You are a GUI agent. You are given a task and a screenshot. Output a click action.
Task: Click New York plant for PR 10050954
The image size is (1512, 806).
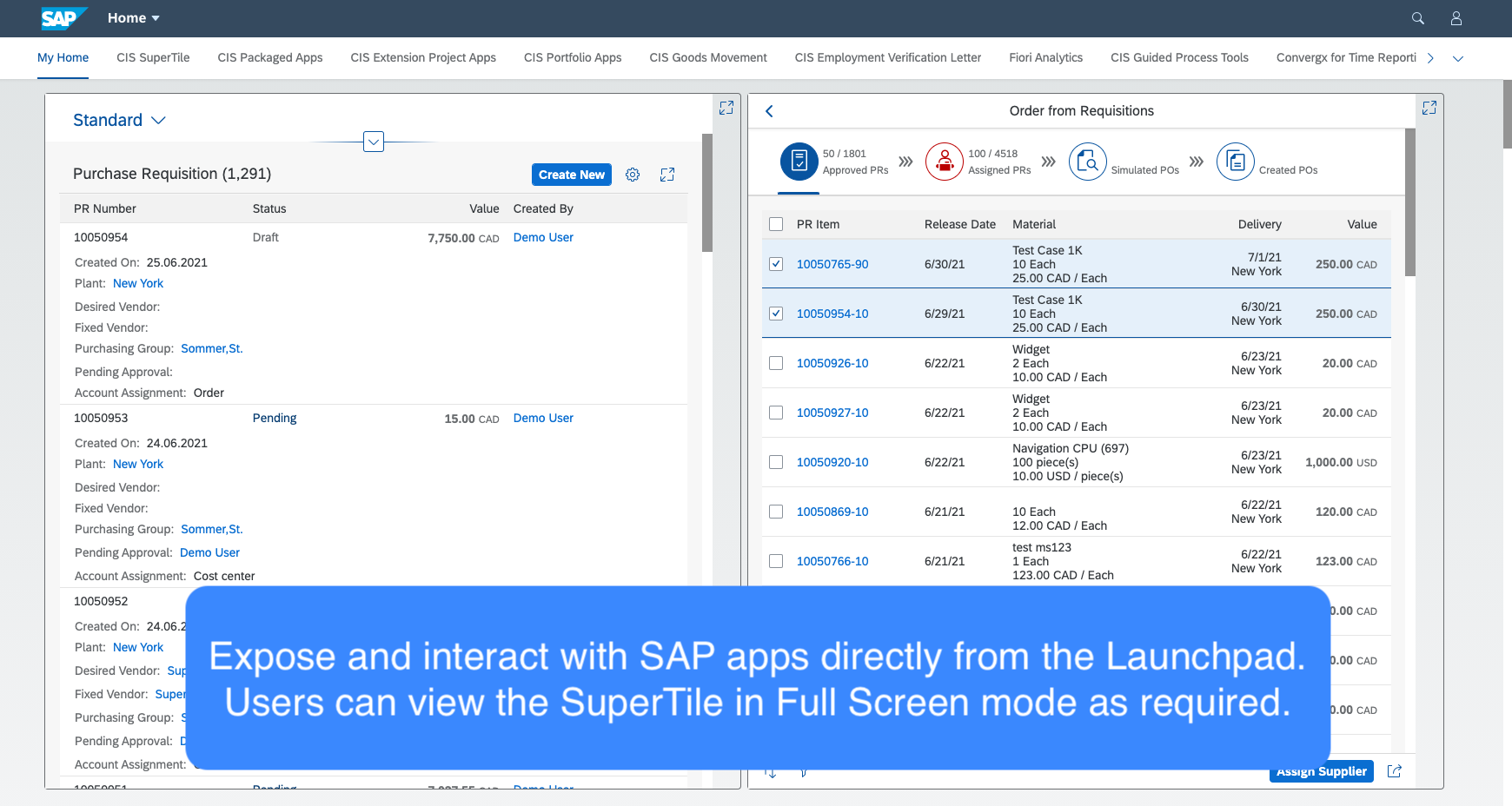click(x=138, y=283)
